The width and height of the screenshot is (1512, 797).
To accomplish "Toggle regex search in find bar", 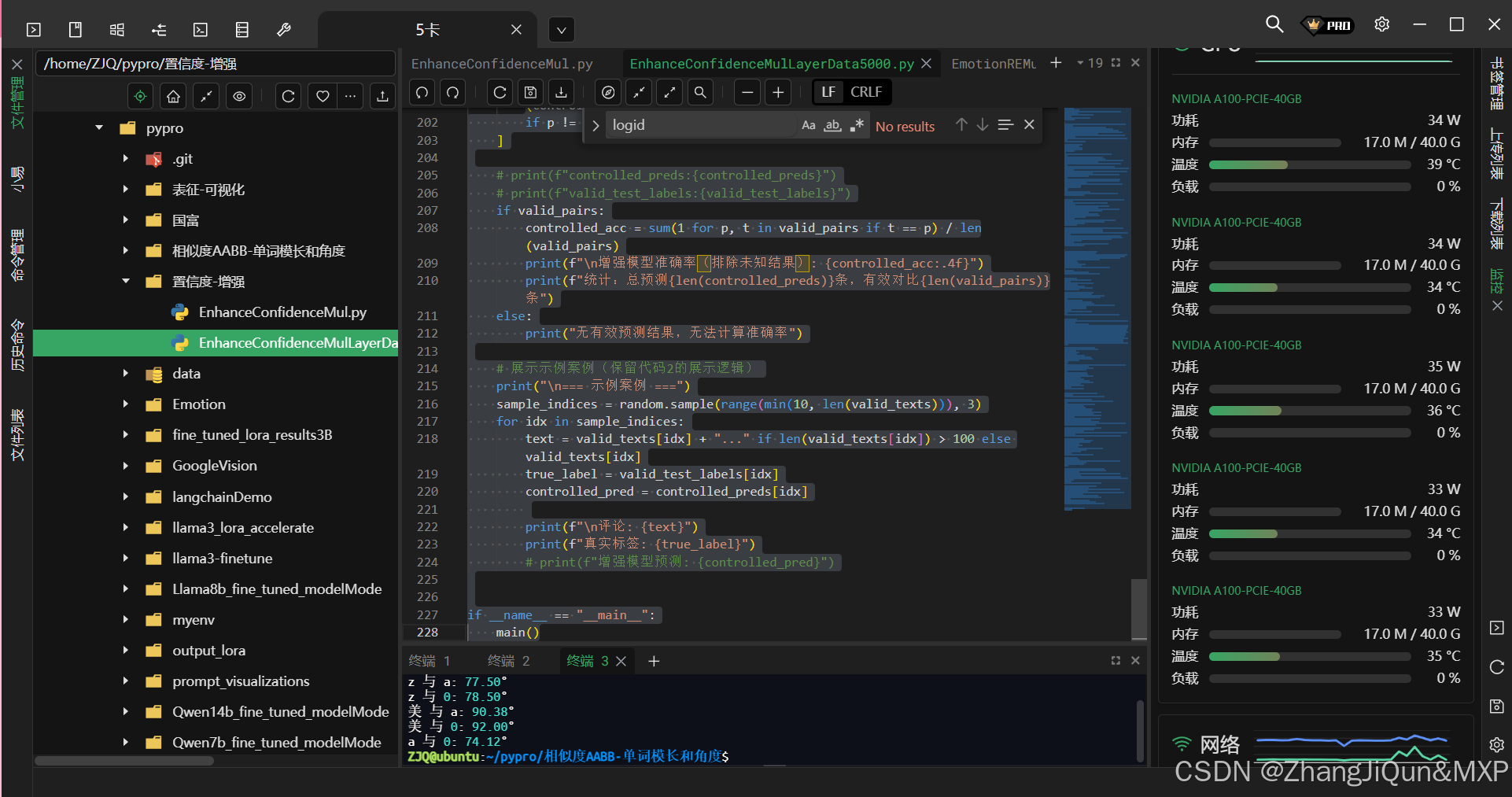I will click(857, 125).
